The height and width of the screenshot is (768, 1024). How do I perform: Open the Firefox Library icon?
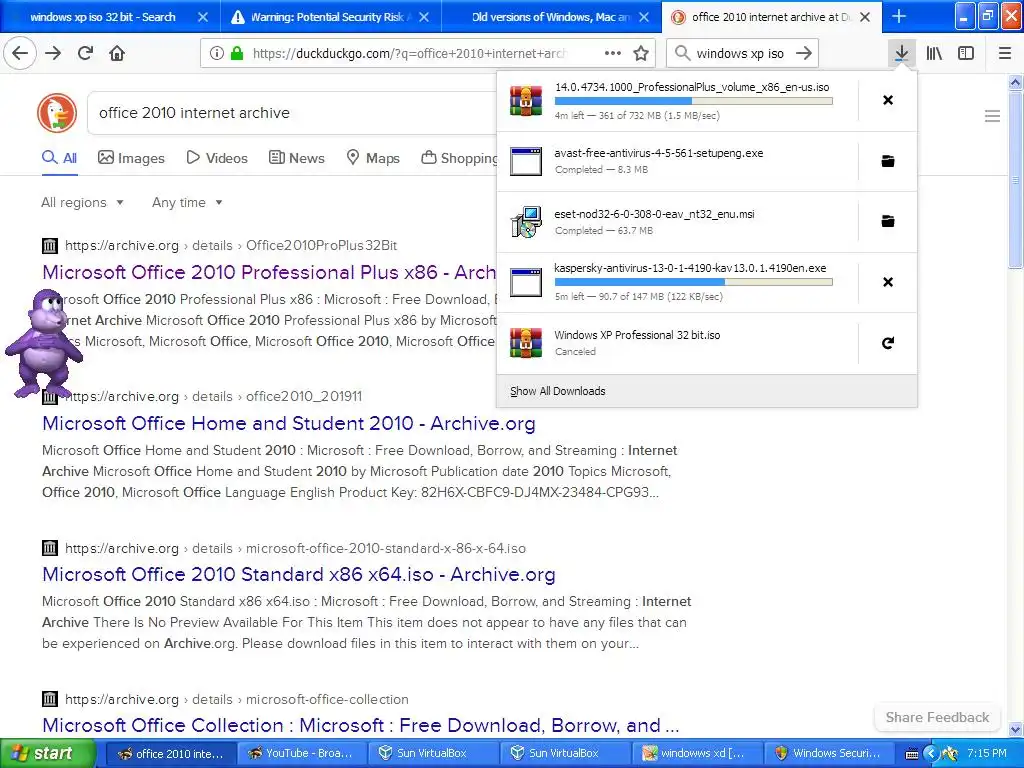click(x=934, y=53)
